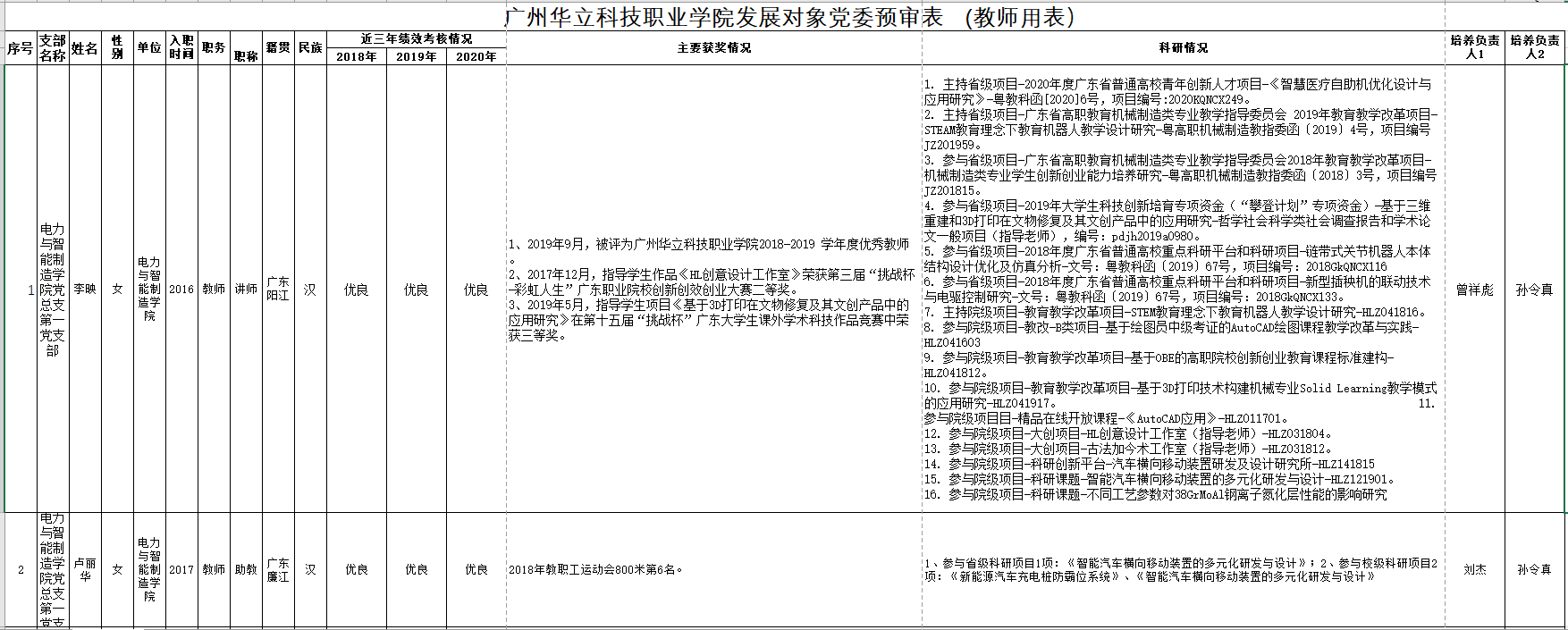
Task: Select 2020年 优良 rating in 卢丽华's row
Action: 476,570
